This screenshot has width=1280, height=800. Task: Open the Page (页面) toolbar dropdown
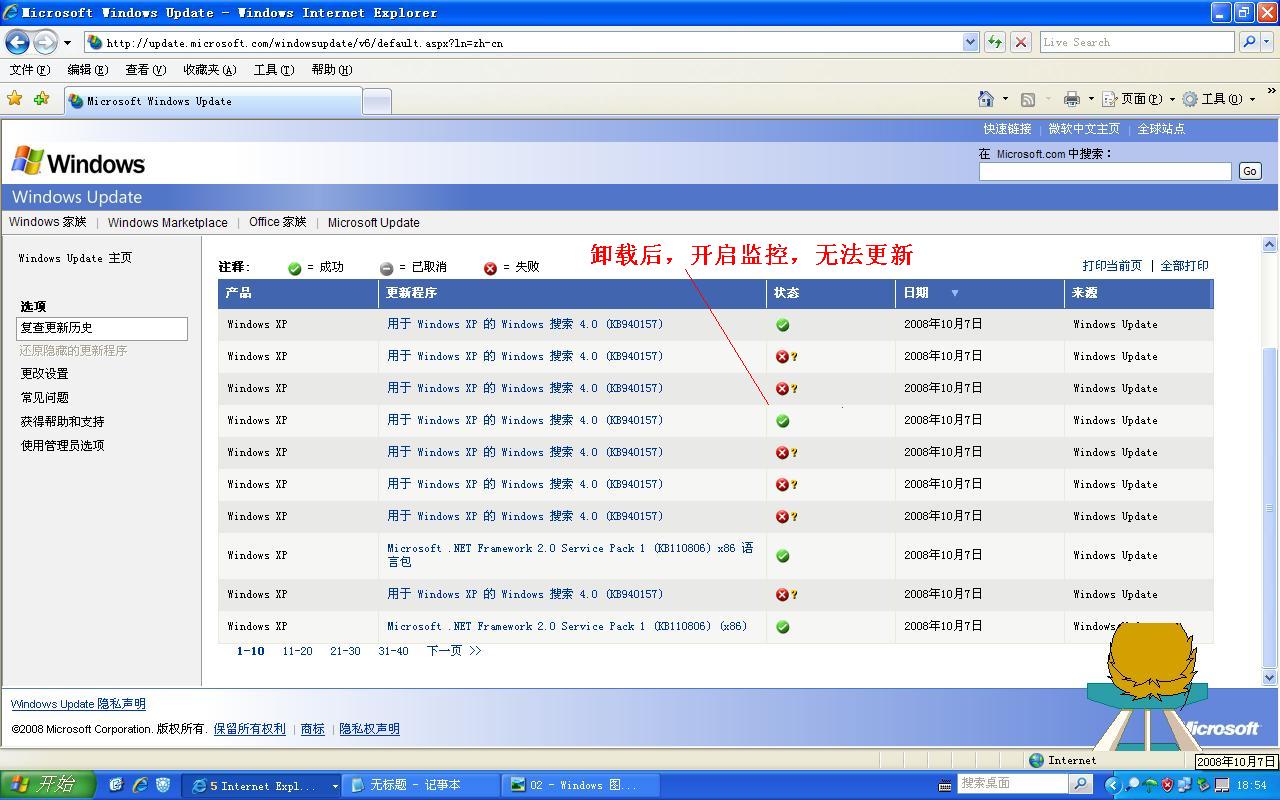click(1138, 99)
